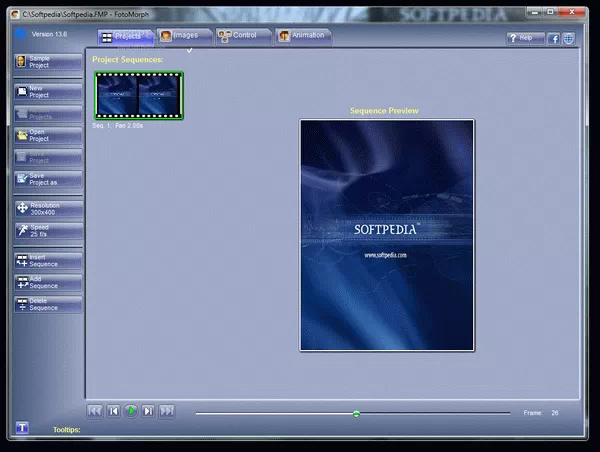Change the Resolution 300x400 setting
600x452 pixels.
pos(47,209)
